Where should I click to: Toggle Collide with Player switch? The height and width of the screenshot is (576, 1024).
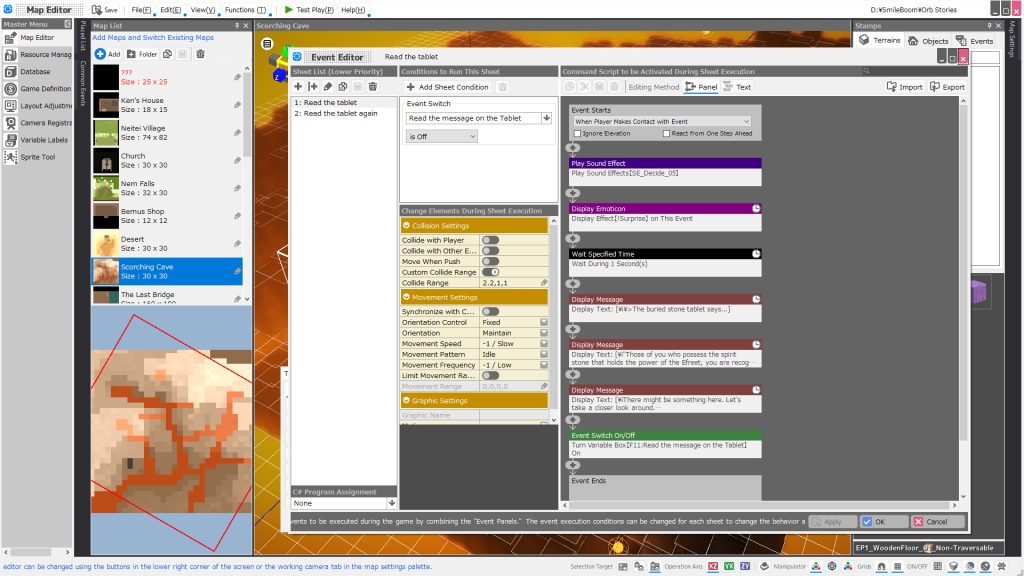[490, 240]
